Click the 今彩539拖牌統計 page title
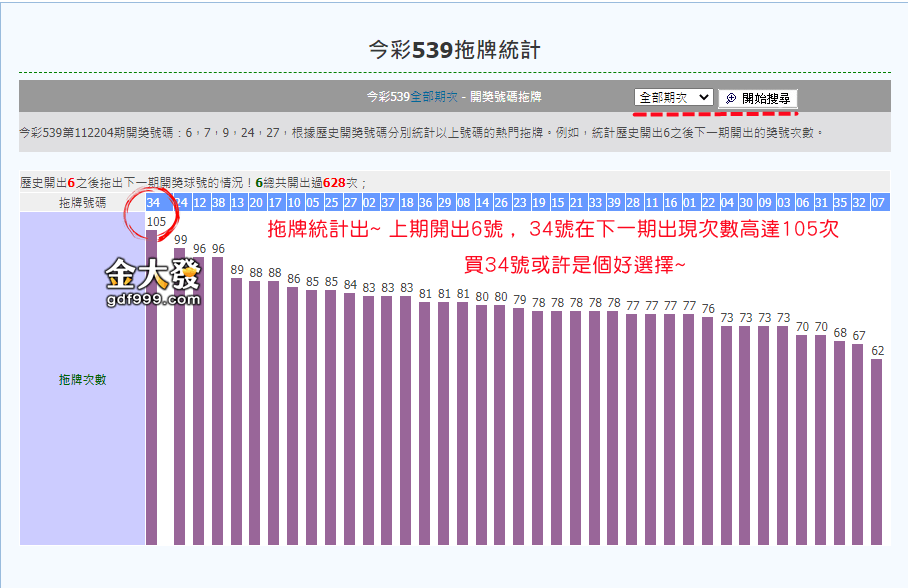The height and width of the screenshot is (588, 908). click(454, 49)
